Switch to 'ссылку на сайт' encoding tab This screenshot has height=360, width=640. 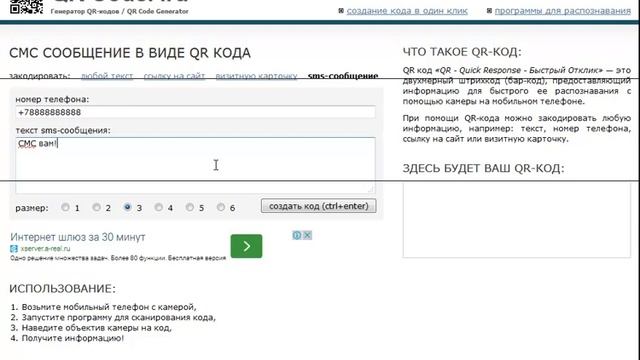click(x=174, y=76)
